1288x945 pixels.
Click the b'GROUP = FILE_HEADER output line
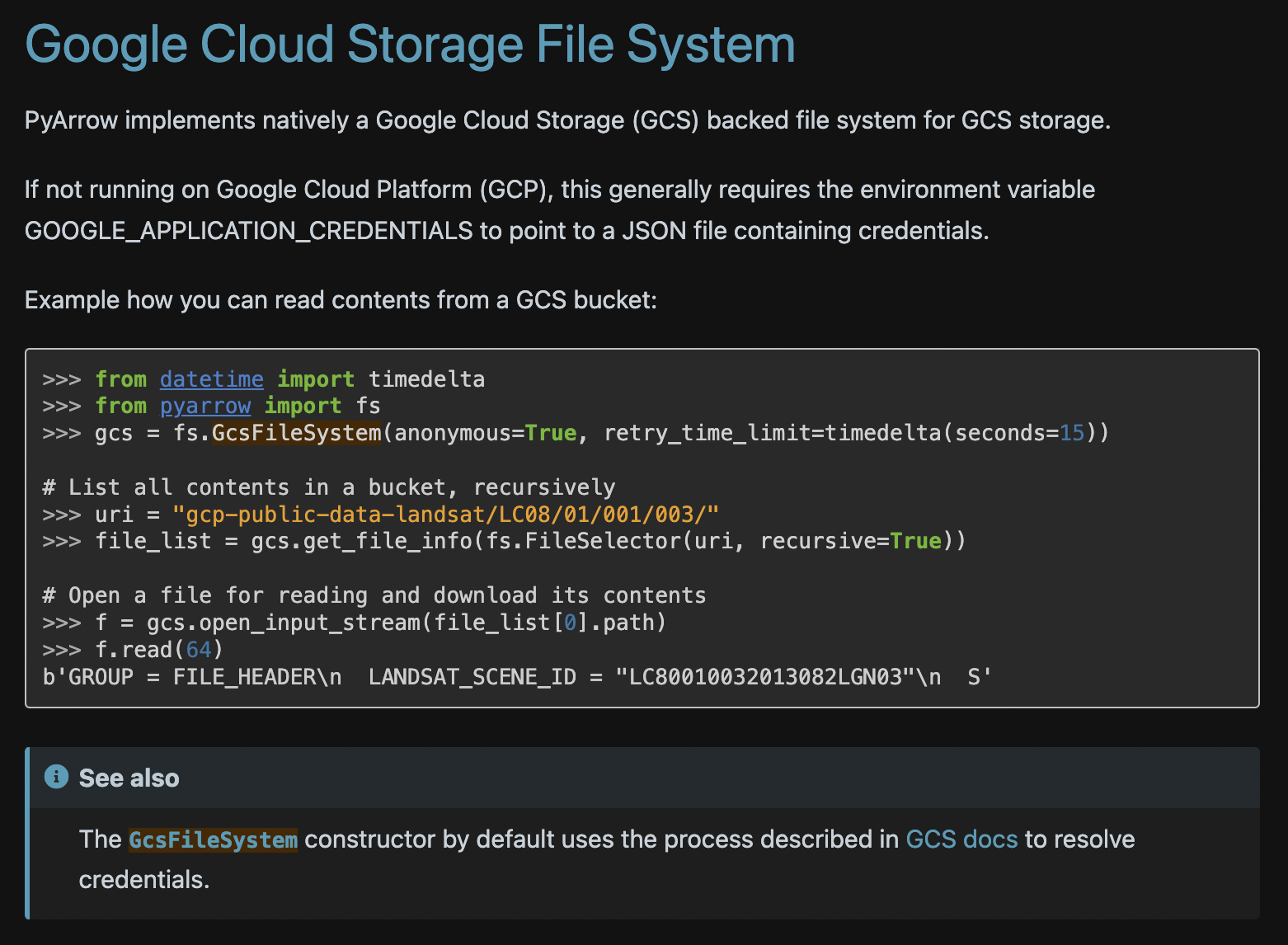516,677
